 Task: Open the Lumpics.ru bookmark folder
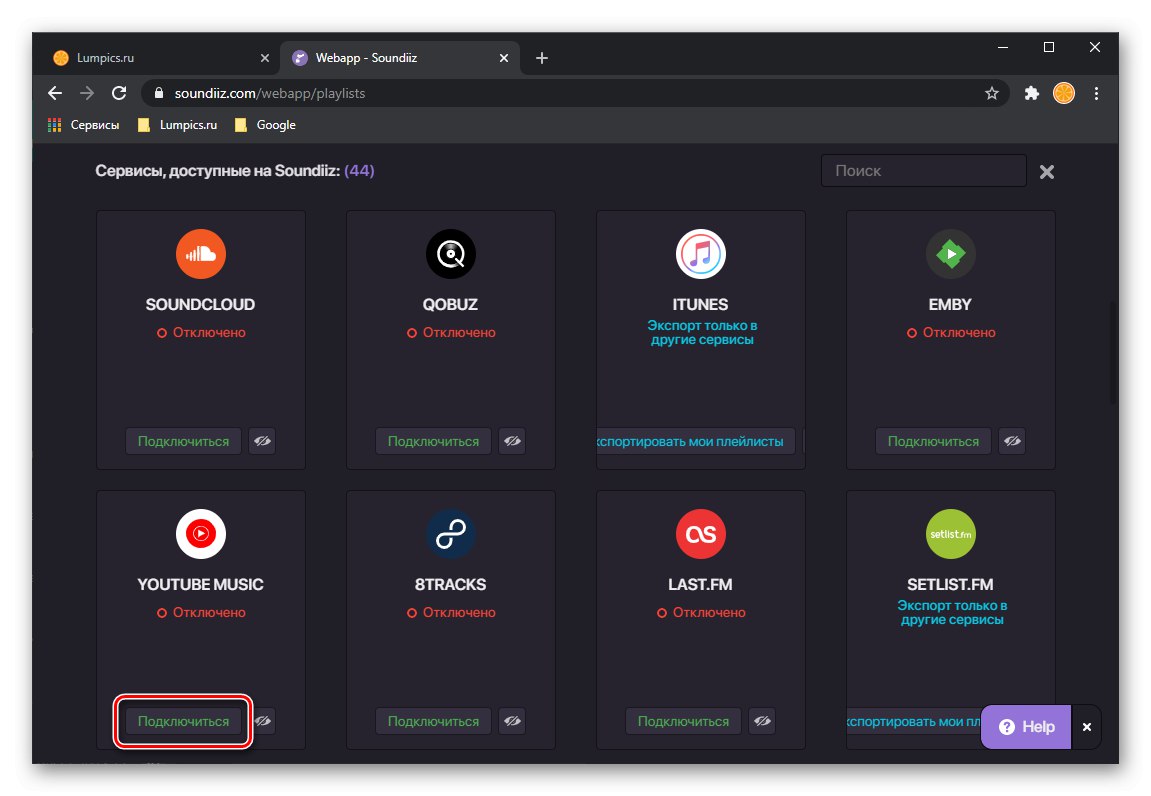click(178, 125)
